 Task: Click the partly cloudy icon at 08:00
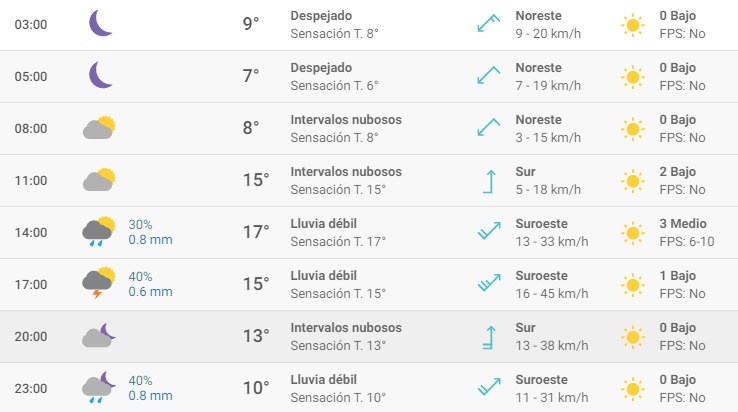click(99, 127)
